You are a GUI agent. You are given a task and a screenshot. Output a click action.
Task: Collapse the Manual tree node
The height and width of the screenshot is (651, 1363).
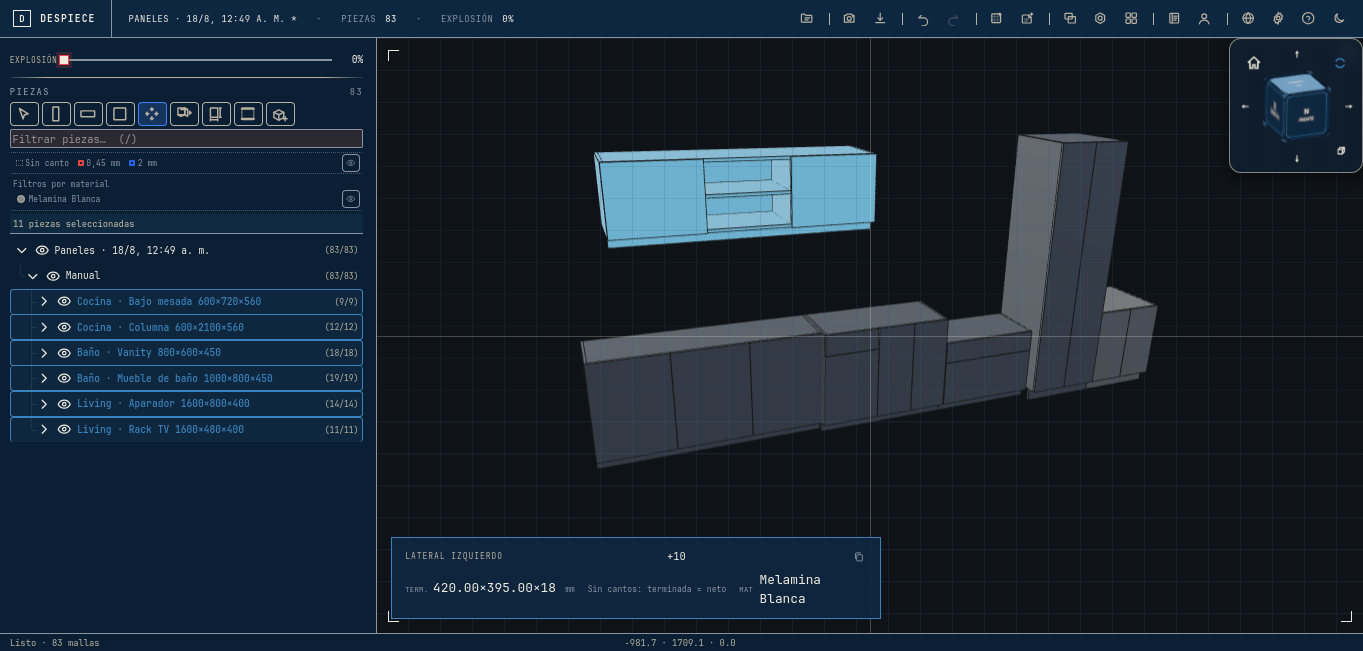tap(33, 276)
